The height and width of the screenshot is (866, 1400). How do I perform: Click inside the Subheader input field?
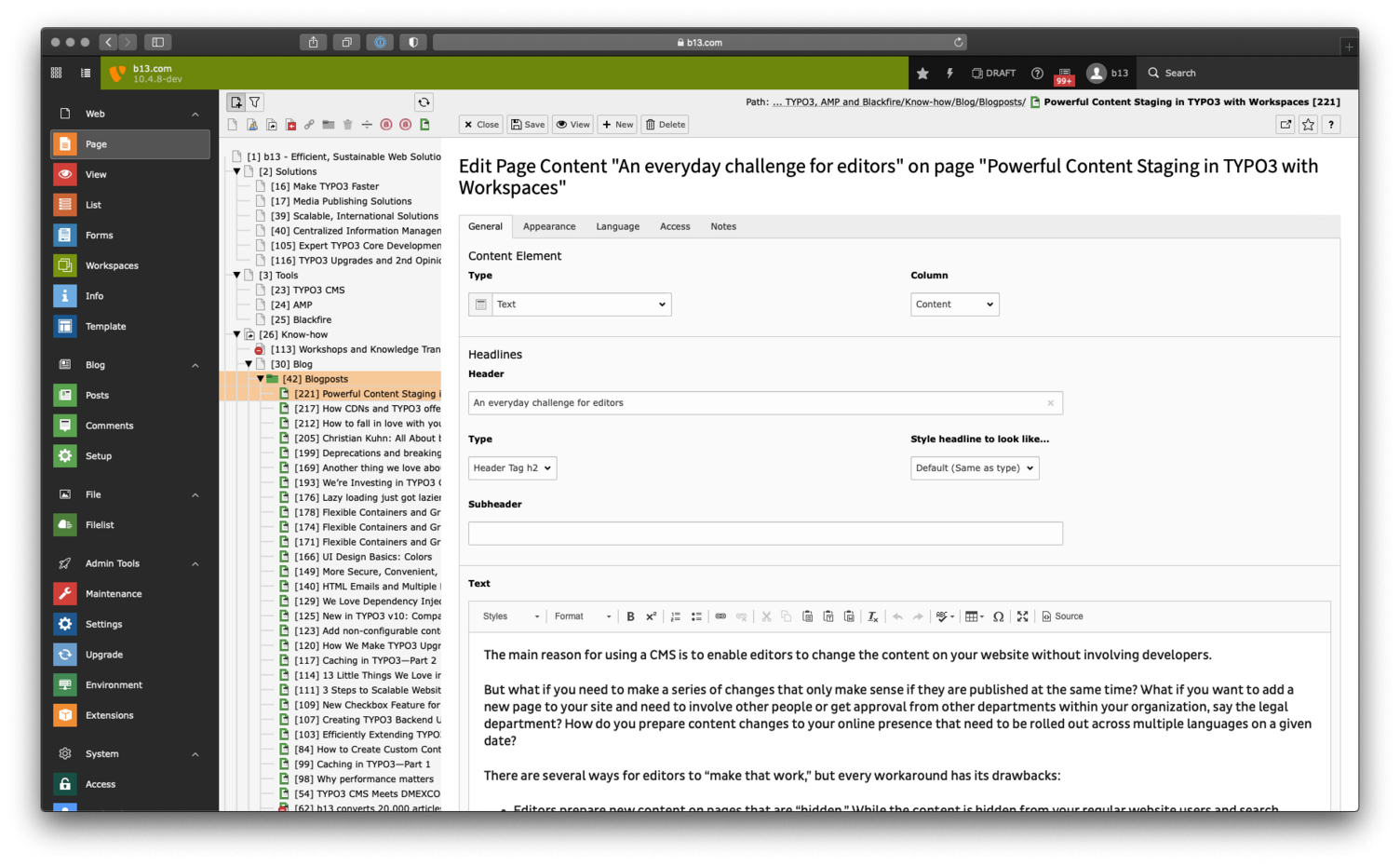[x=764, y=533]
